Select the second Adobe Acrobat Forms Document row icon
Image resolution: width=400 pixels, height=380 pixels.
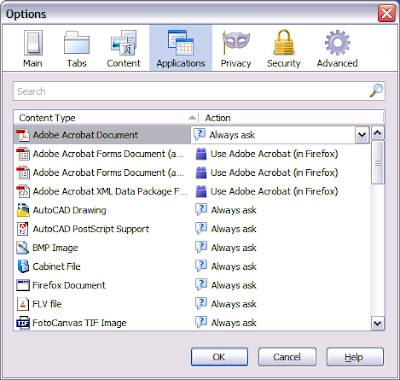click(x=23, y=173)
